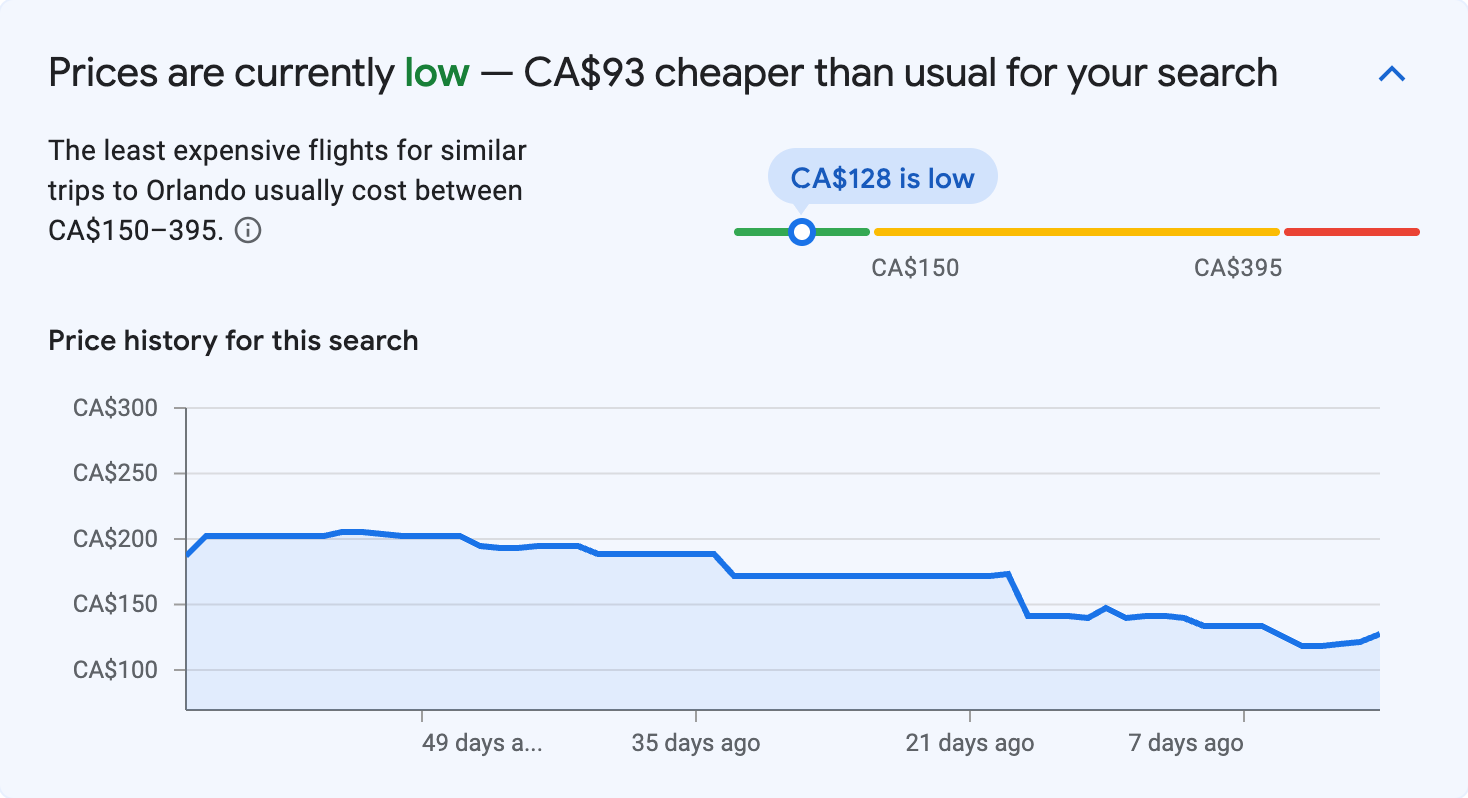Click the info icon next to price range
This screenshot has height=798, width=1468.
click(250, 230)
